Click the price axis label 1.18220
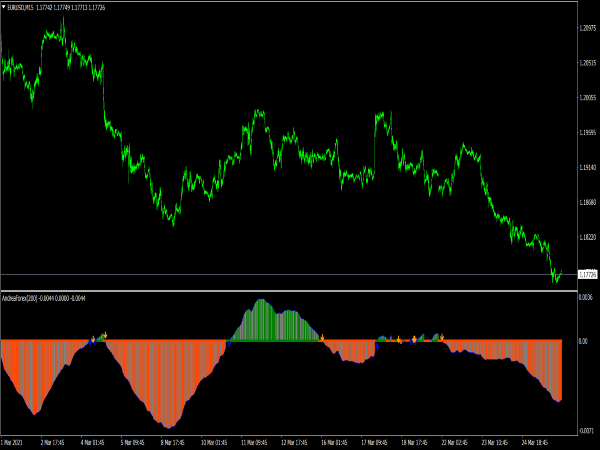The image size is (600, 450). tap(588, 237)
